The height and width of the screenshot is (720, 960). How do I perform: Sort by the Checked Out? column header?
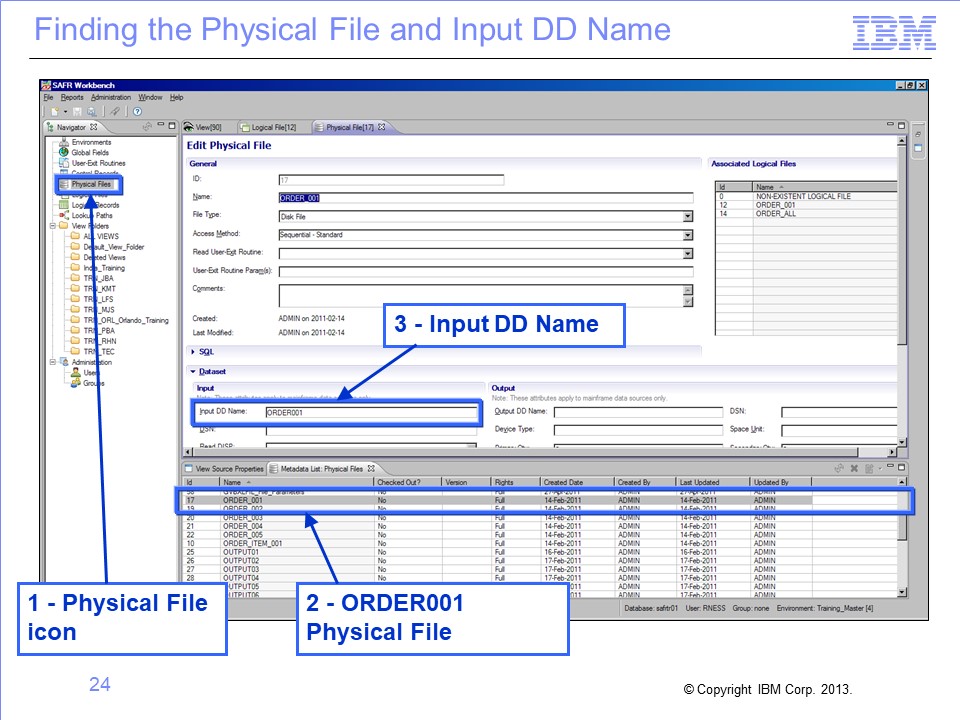tap(407, 482)
